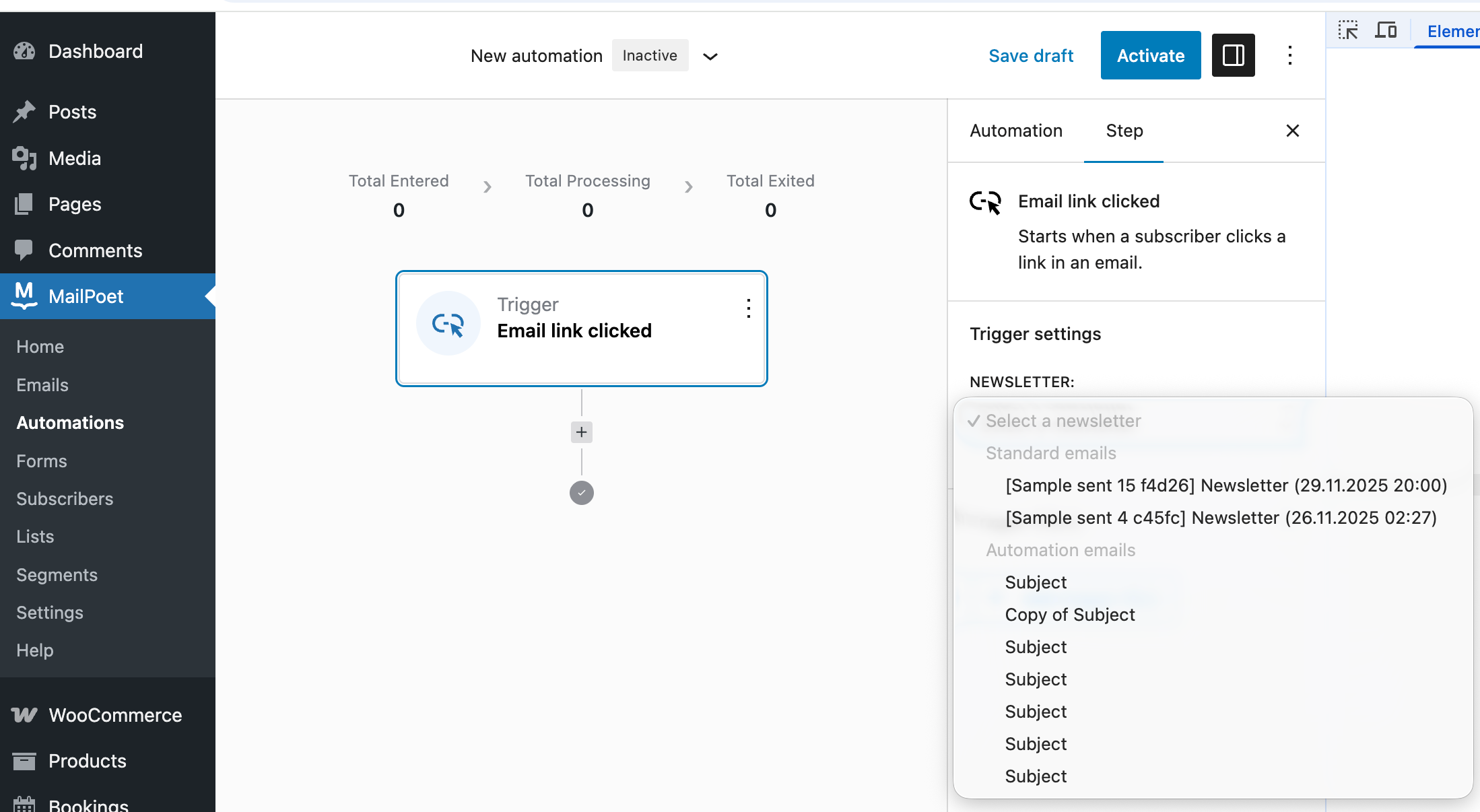Screen dimensions: 1480x812
Task: Open the DevTools Elements tab
Action: pyautogui.click(x=1453, y=31)
